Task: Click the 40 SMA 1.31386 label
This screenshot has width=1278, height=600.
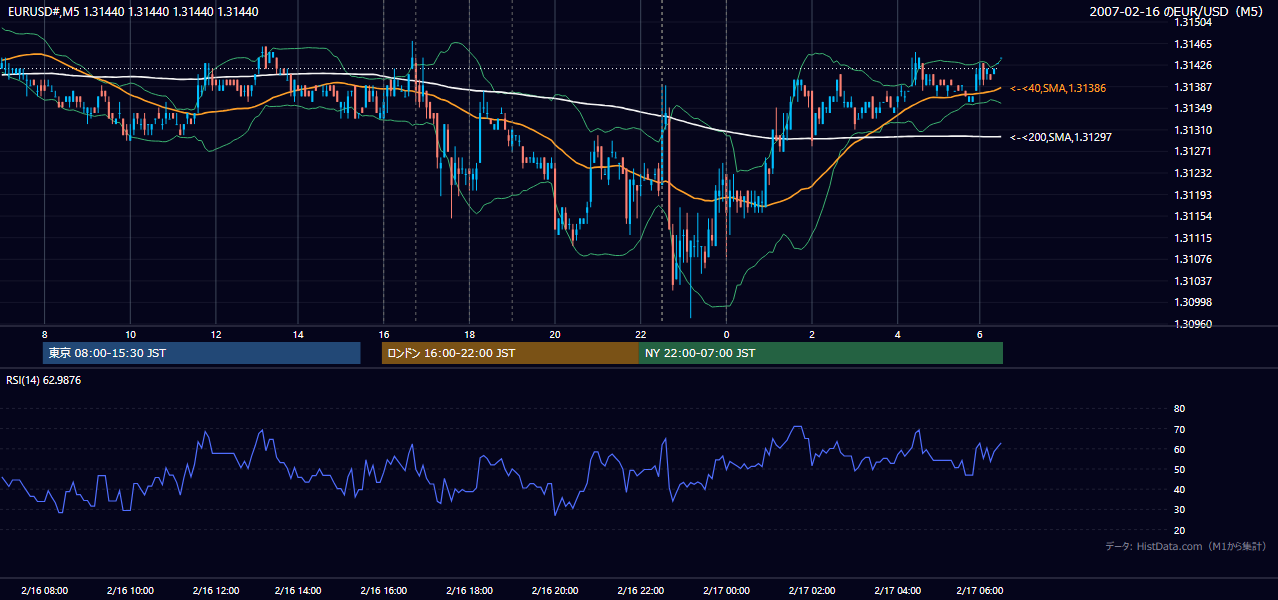Action: [1058, 88]
